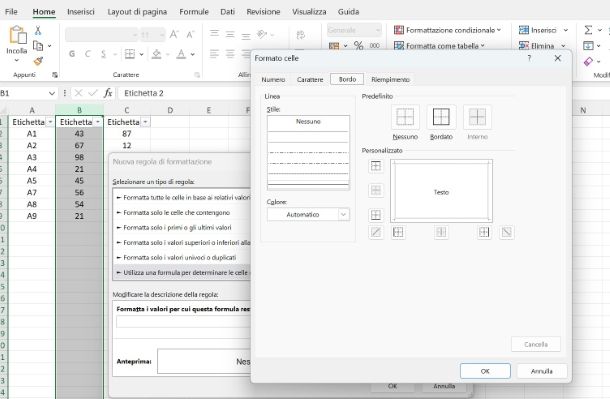Select Nessuno line style

tap(308, 121)
